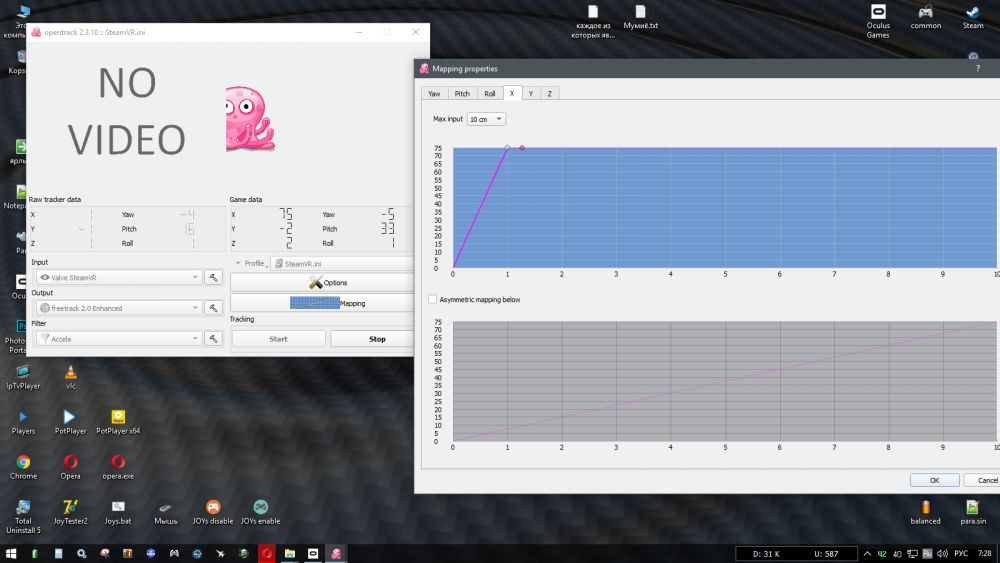Open Input tracker settings hammer button
The width and height of the screenshot is (1000, 563).
point(213,277)
